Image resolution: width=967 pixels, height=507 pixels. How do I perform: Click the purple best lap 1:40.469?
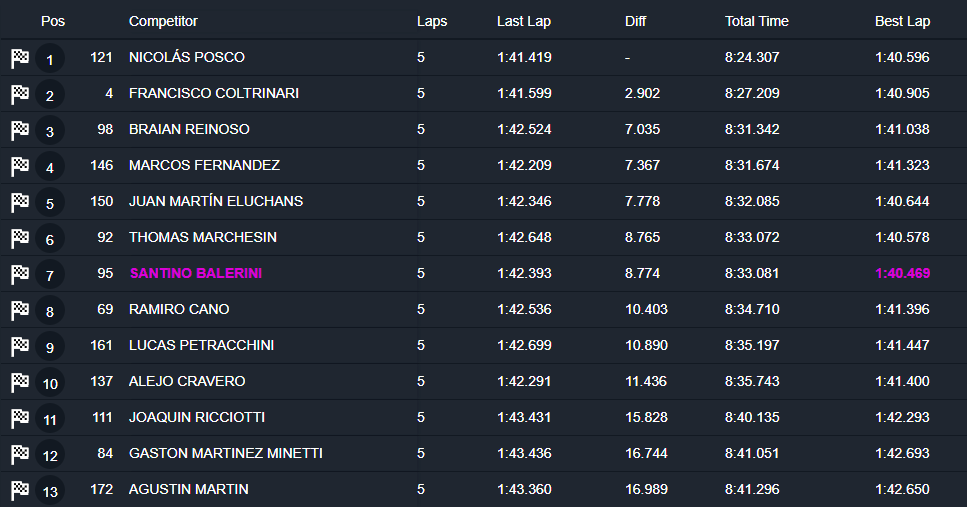(902, 273)
